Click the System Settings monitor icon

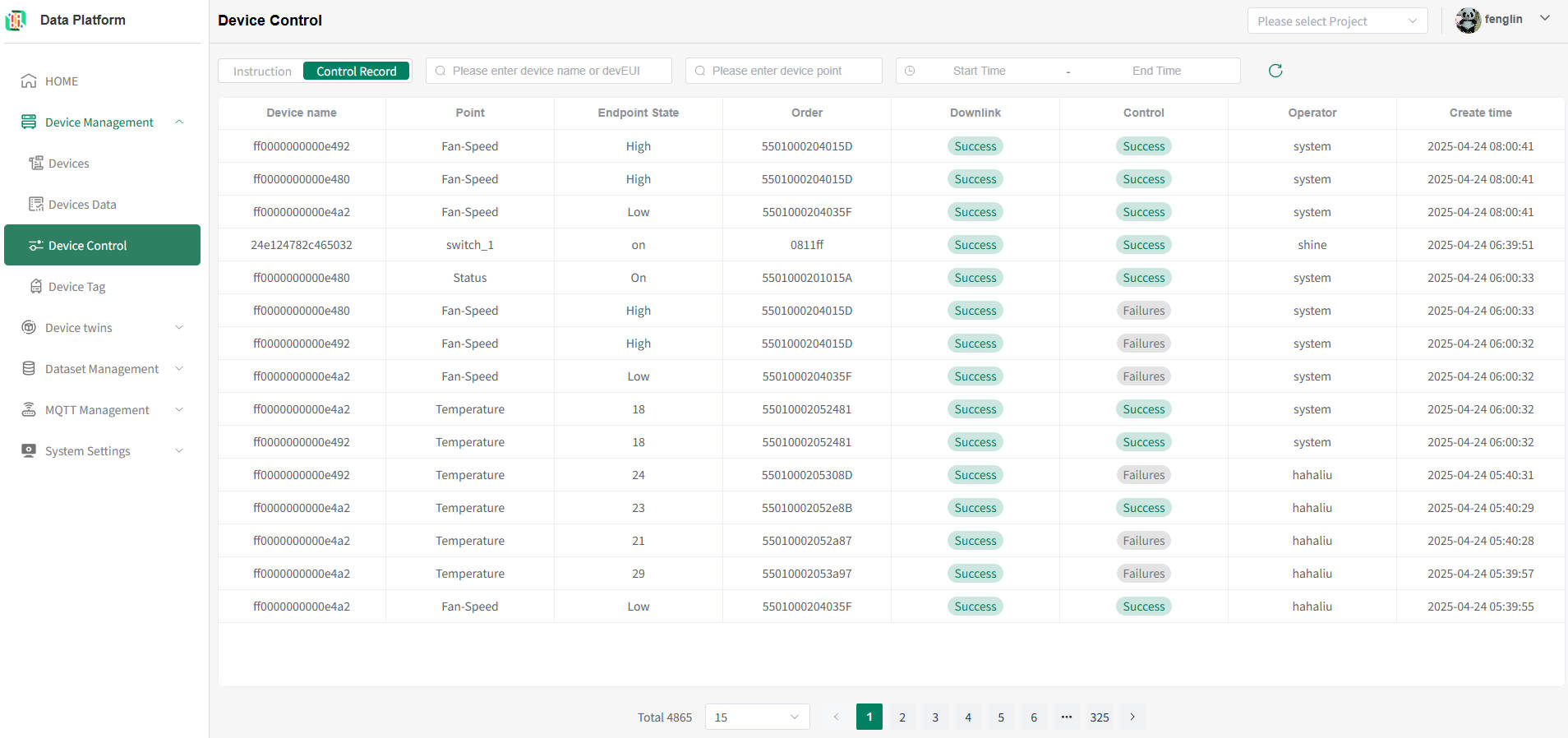[x=29, y=450]
